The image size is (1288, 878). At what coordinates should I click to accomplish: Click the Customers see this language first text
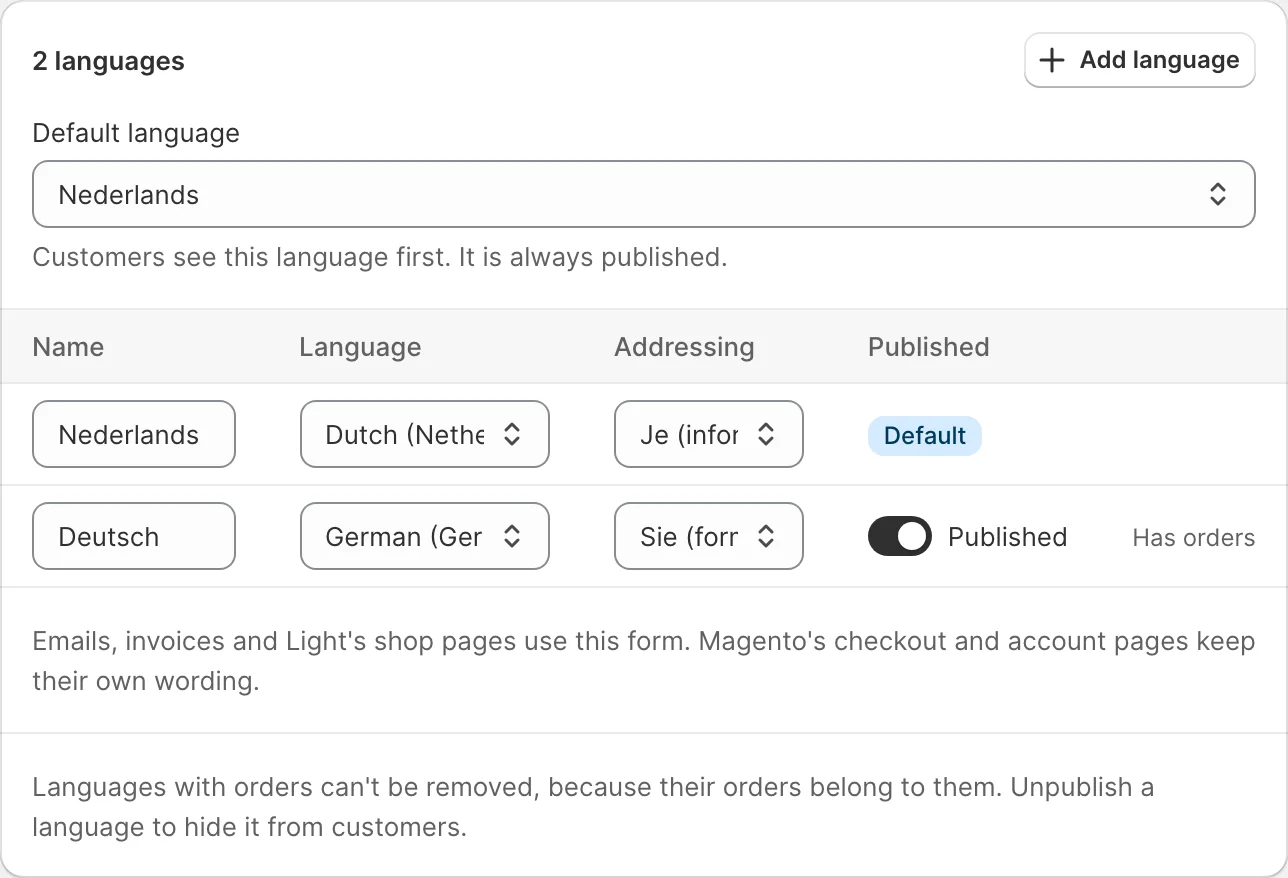(x=380, y=257)
